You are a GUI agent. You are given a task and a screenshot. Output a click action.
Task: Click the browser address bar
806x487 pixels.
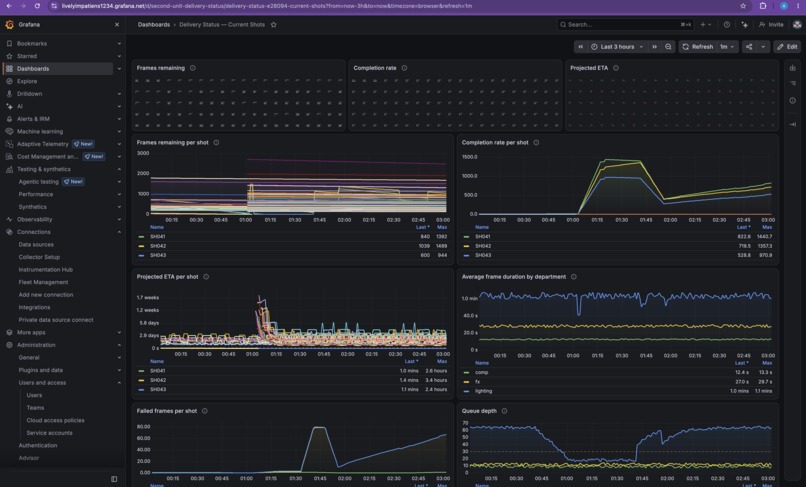(391, 6)
